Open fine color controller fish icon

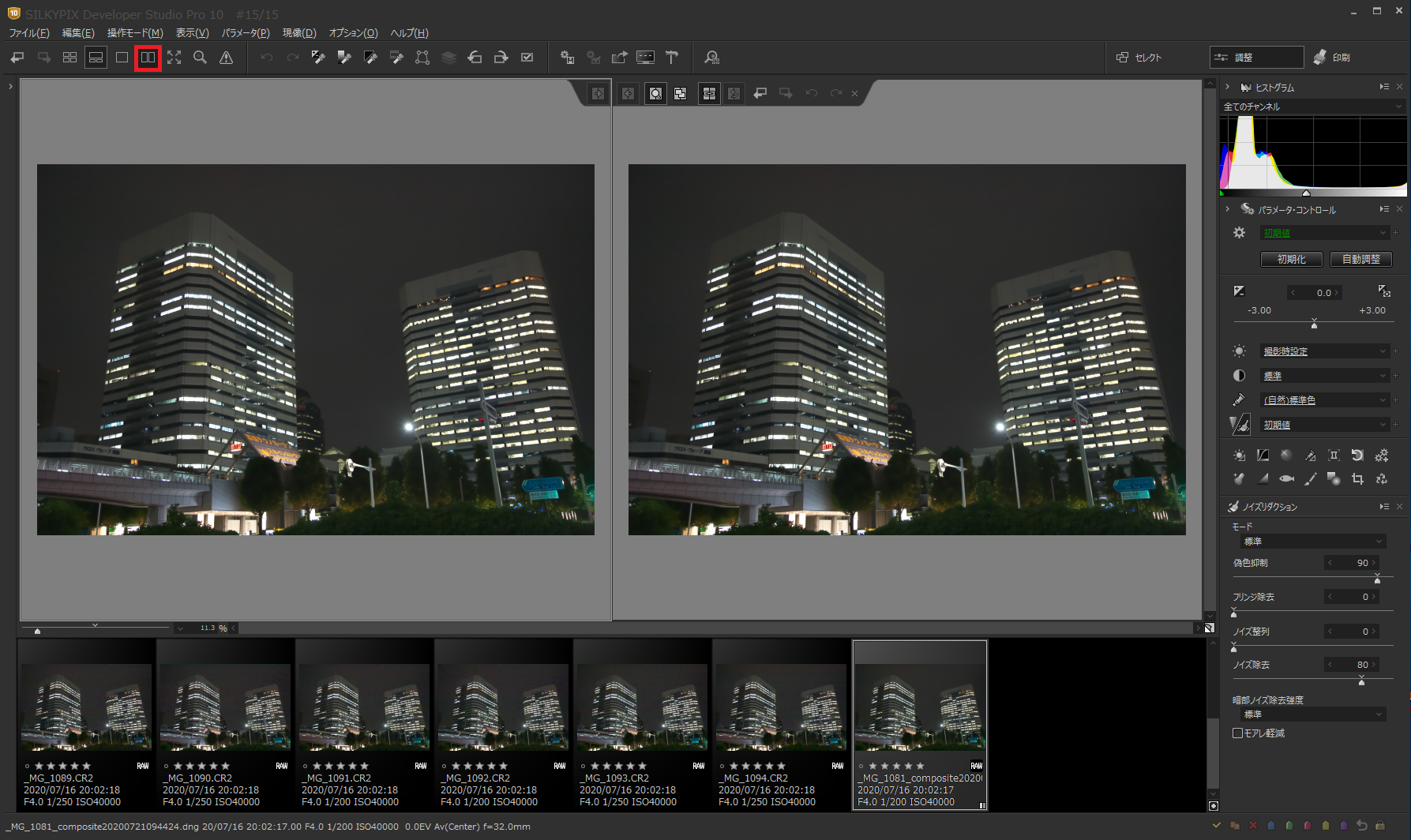coord(1286,479)
